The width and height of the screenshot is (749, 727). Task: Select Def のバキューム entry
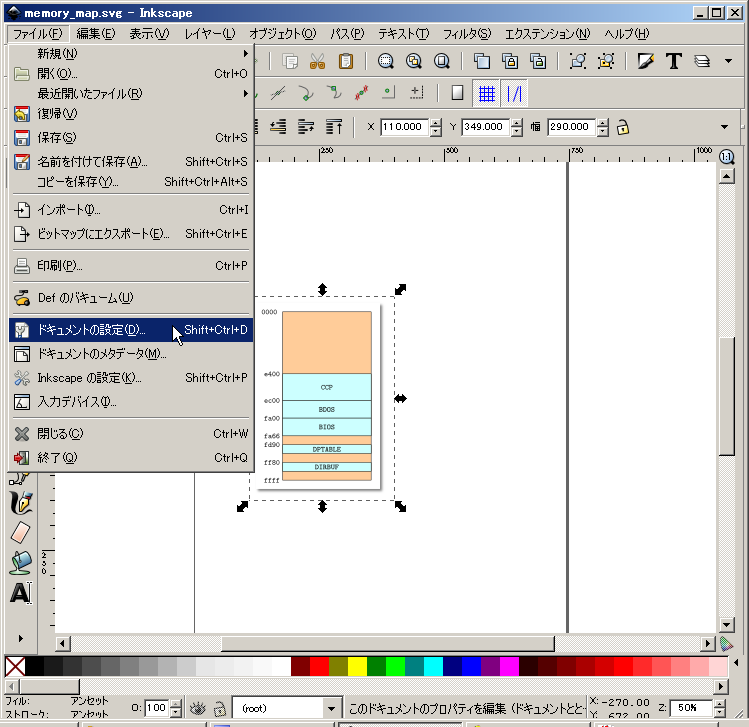point(131,298)
